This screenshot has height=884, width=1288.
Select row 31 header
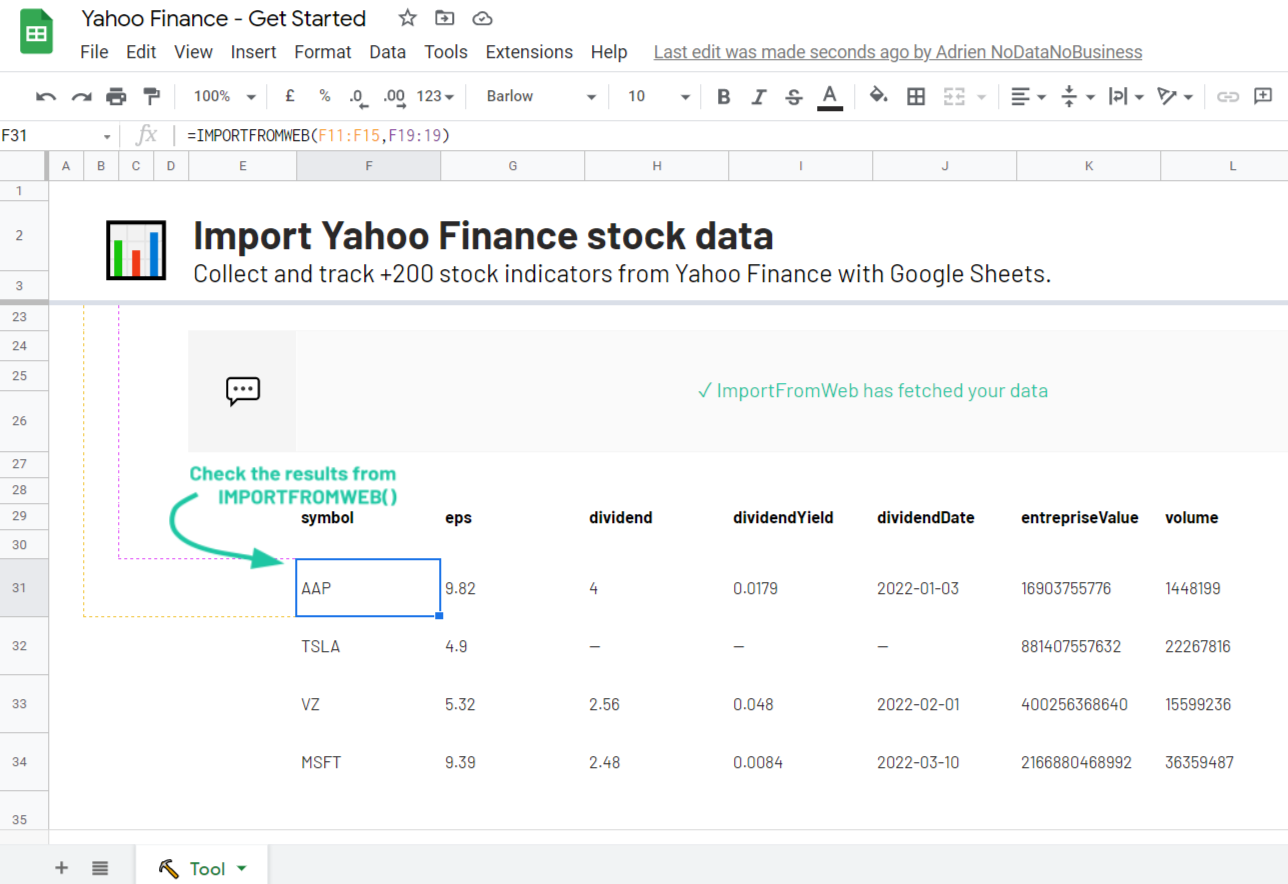point(24,588)
